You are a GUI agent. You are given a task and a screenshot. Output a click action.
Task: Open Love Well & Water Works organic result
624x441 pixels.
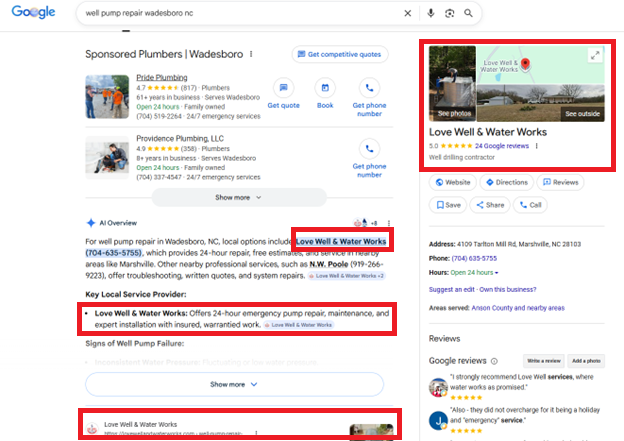click(x=140, y=424)
